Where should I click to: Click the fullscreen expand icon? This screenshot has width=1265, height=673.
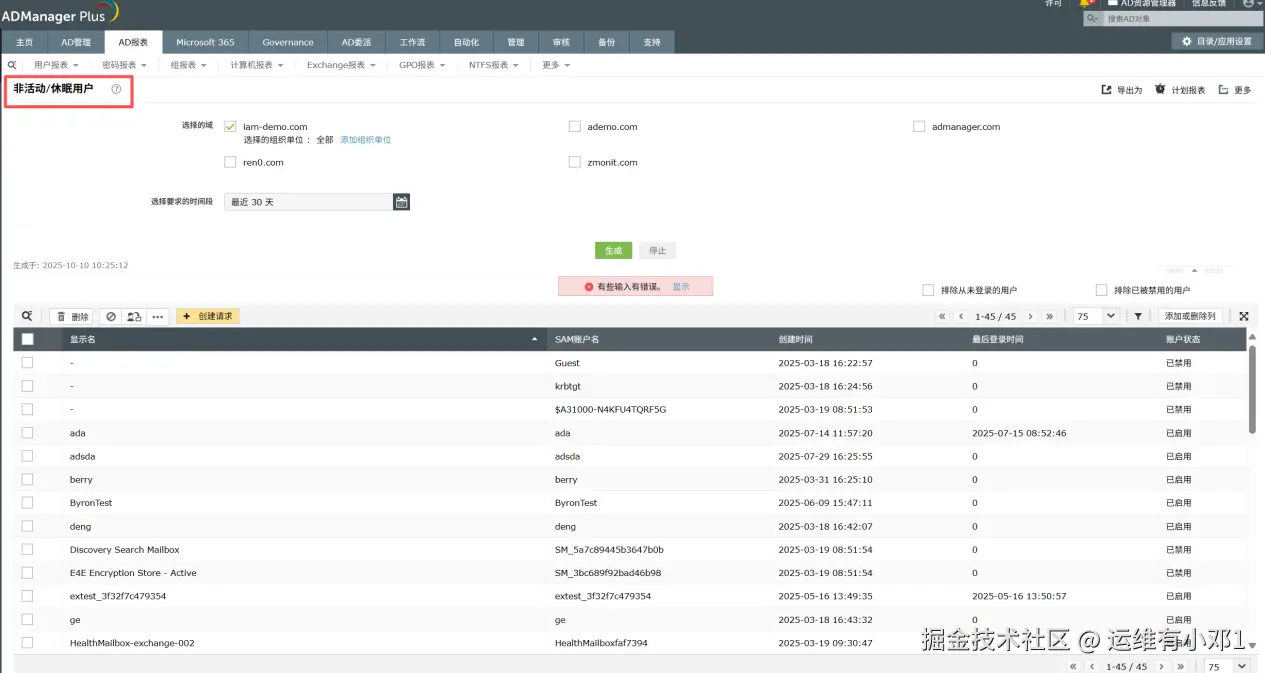[1244, 316]
